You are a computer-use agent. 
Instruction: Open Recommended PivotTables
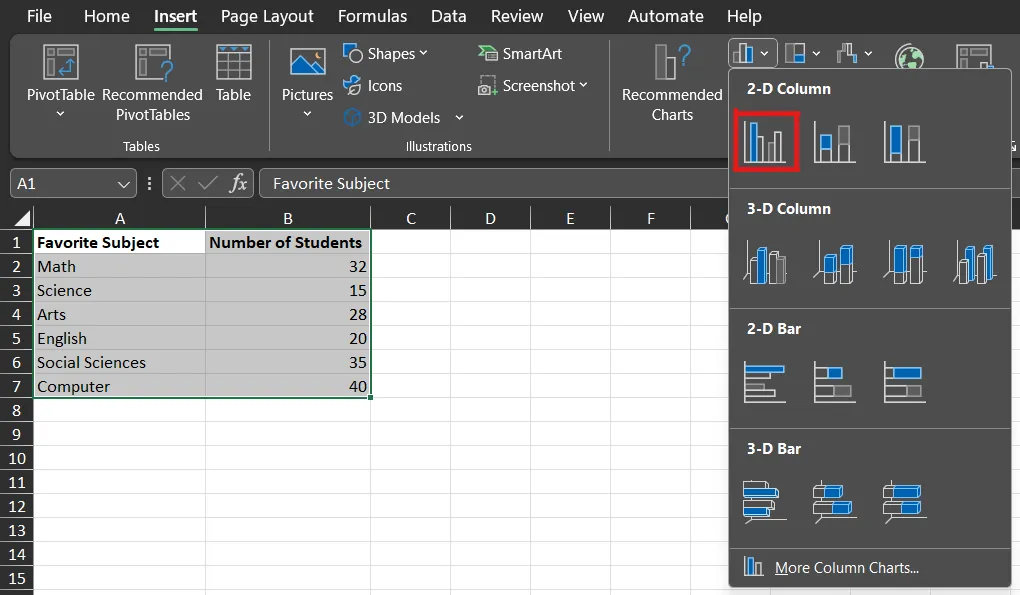[153, 83]
